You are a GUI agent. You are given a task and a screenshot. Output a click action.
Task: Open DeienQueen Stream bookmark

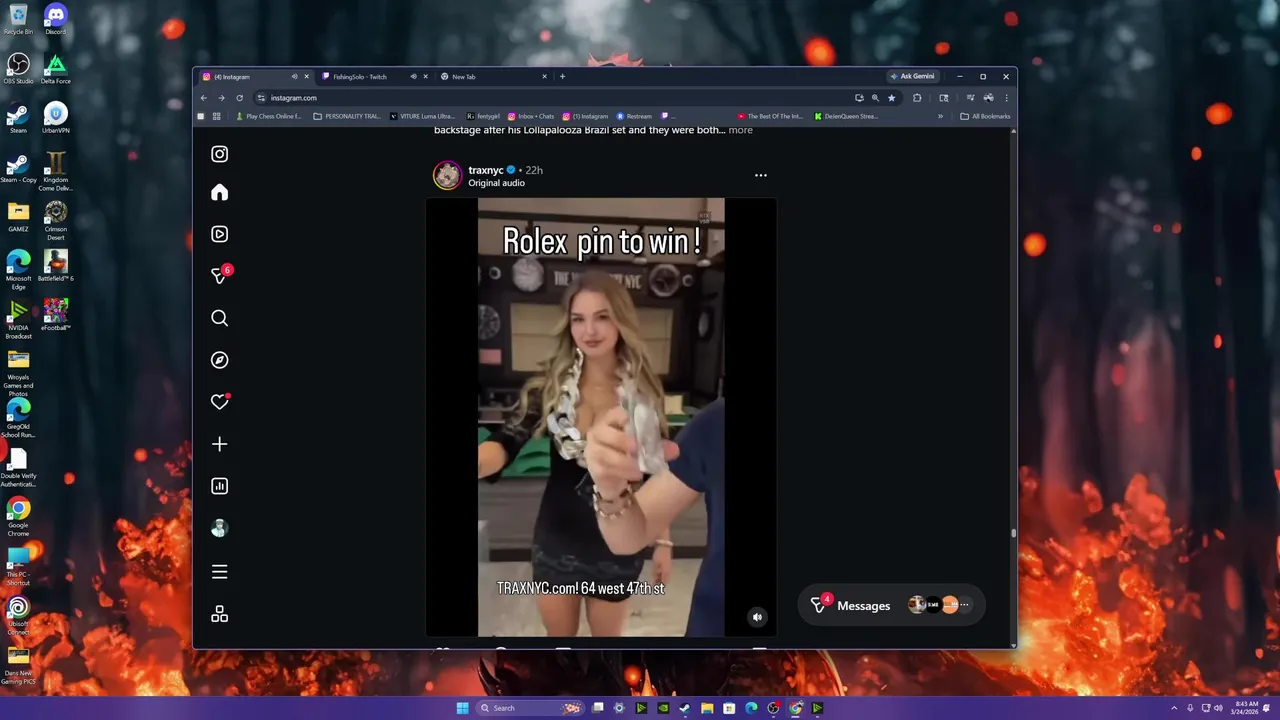[846, 116]
